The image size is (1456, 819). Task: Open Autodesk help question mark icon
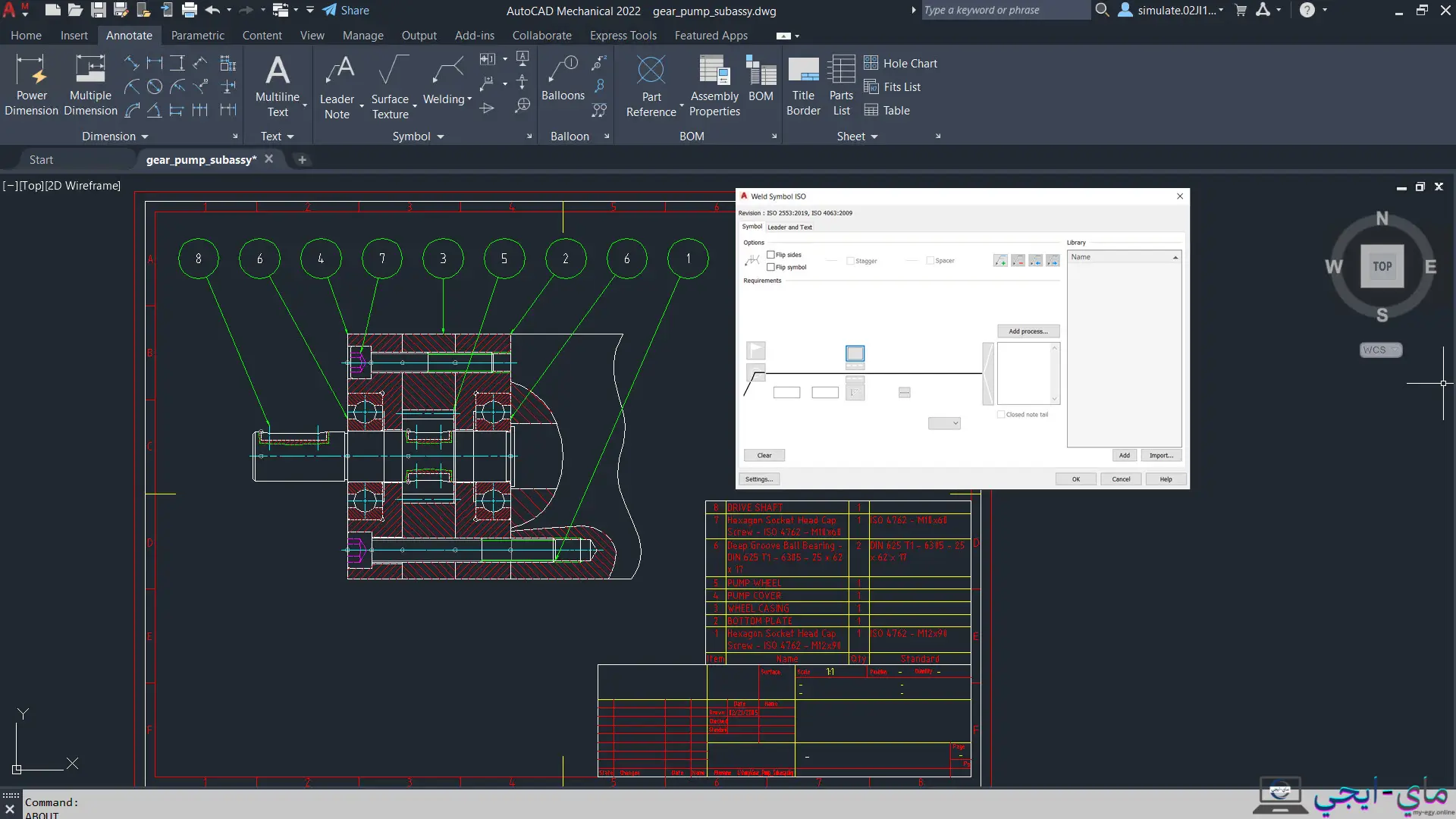[x=1307, y=11]
